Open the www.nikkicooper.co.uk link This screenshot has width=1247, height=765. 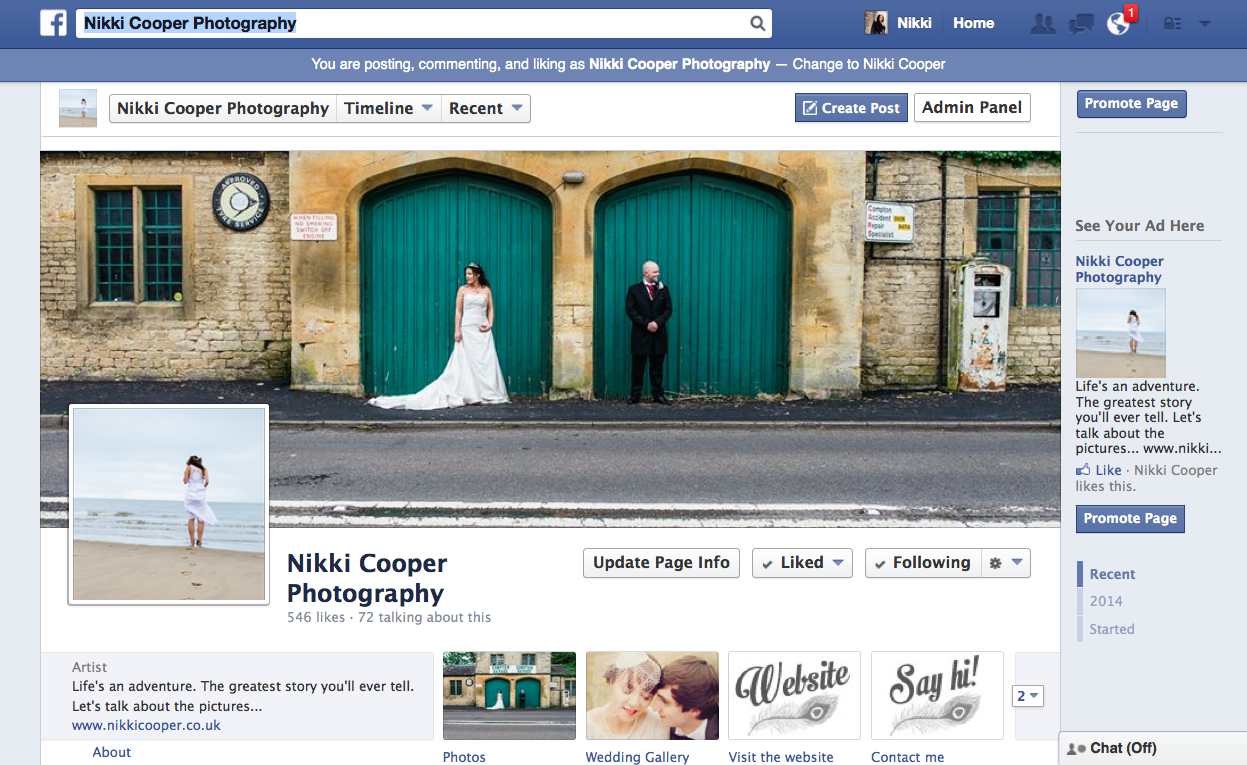pyautogui.click(x=146, y=725)
